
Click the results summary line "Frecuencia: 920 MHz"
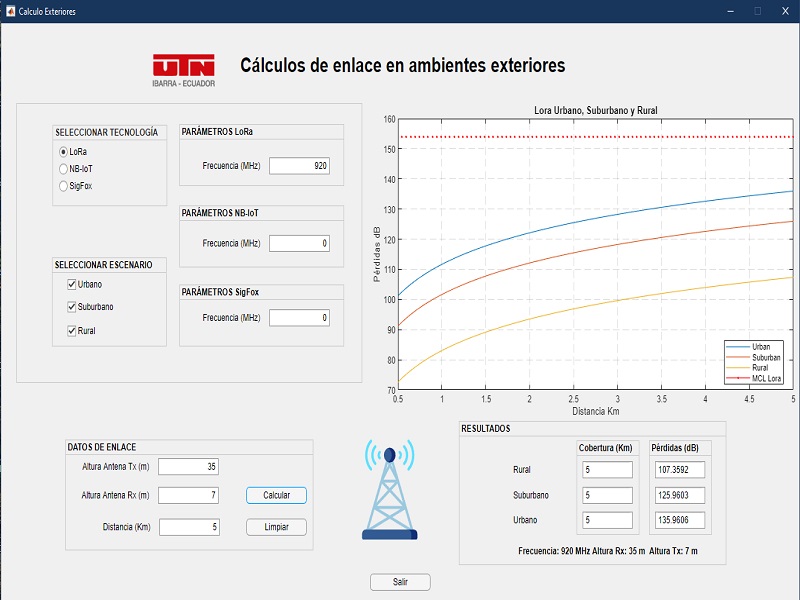coord(608,551)
